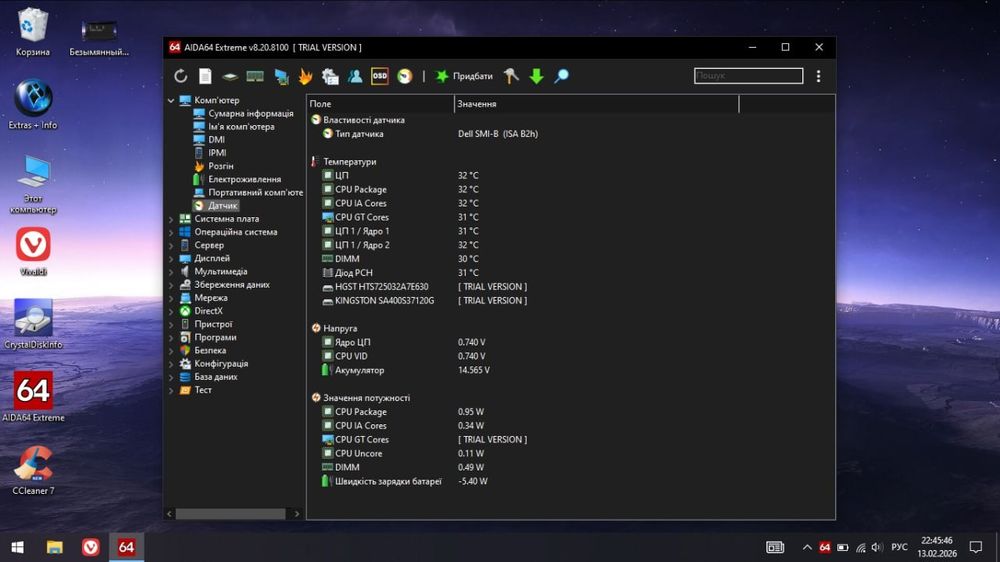This screenshot has width=1000, height=562.
Task: Click the computer monitor diagnostics toolbar icon
Action: tap(281, 77)
